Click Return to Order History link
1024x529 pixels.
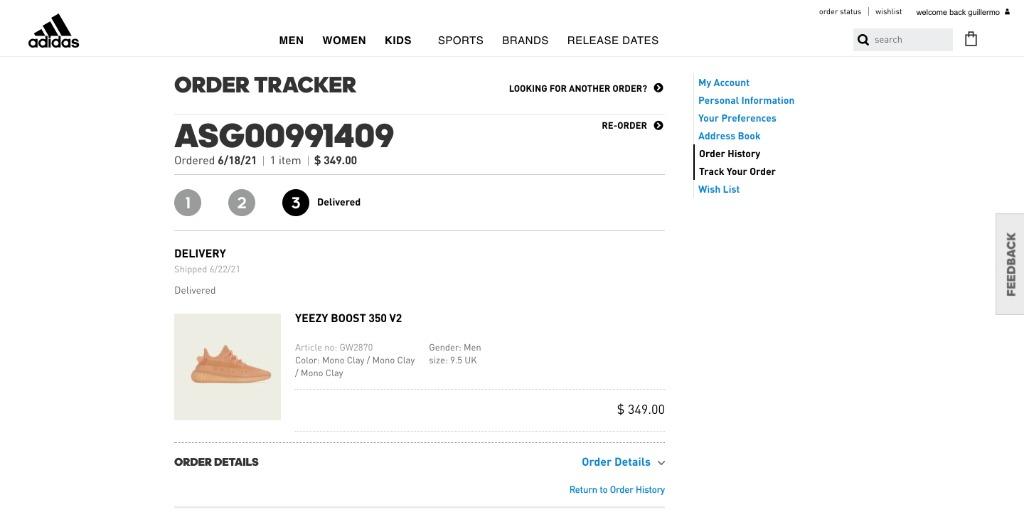click(x=617, y=490)
